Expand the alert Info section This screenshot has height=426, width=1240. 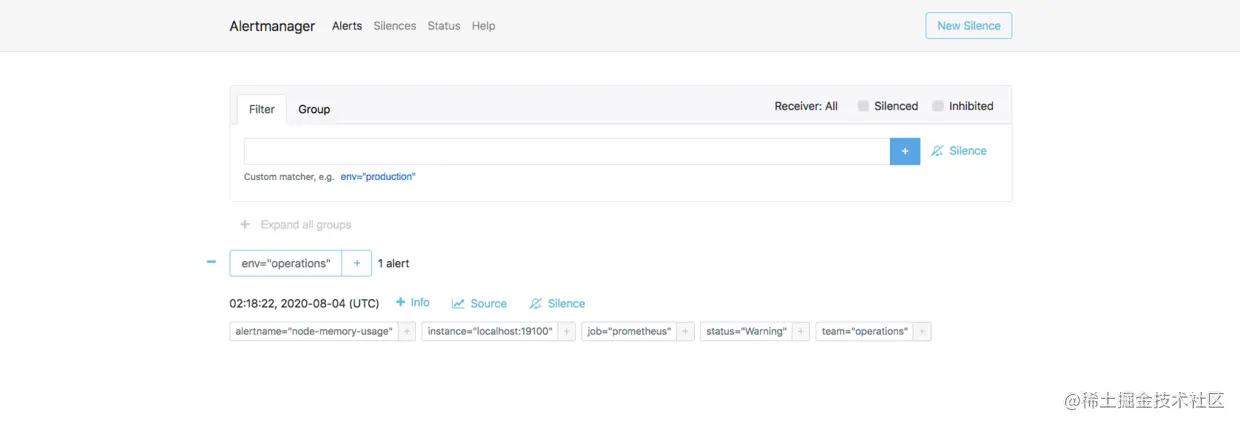pyautogui.click(x=413, y=303)
